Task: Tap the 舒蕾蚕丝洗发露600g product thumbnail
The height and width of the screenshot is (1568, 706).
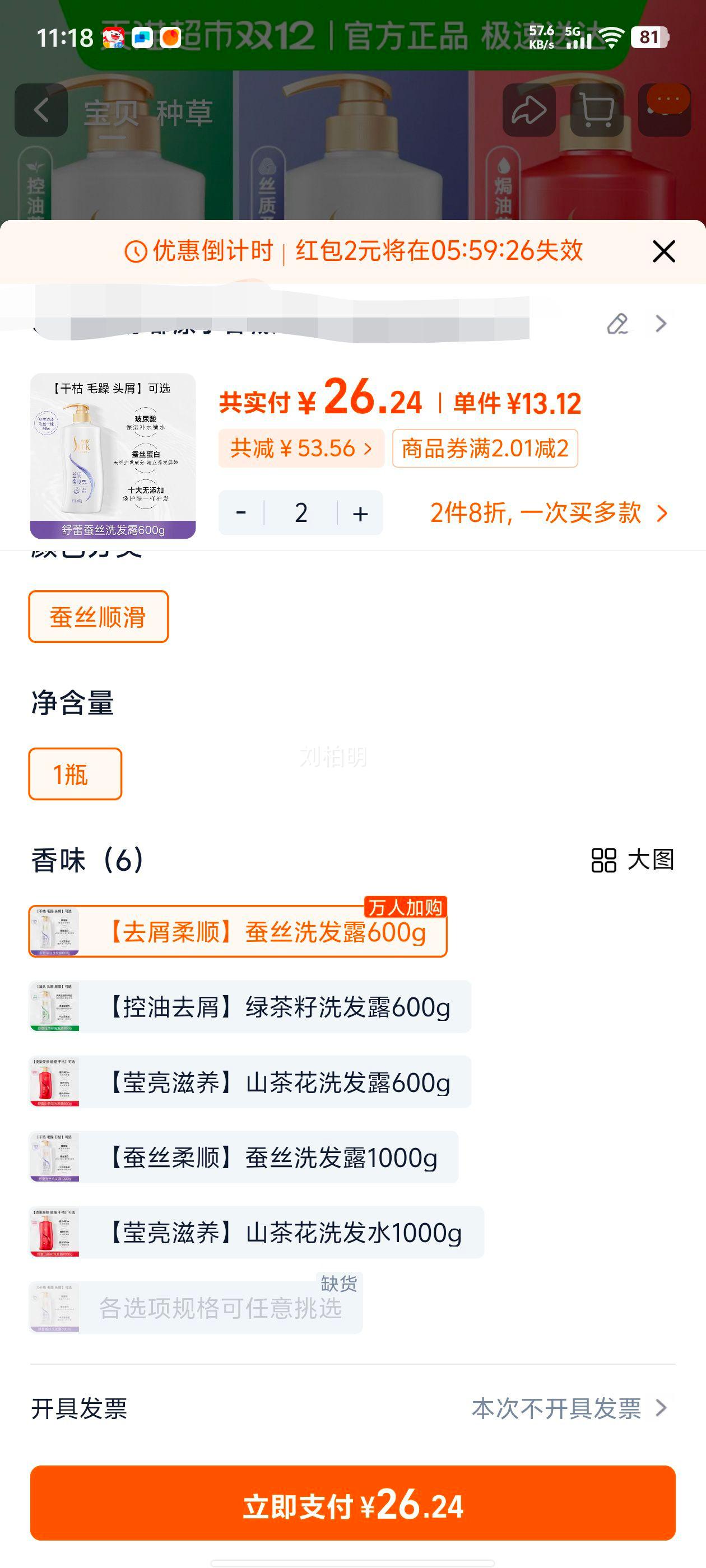Action: pos(113,456)
